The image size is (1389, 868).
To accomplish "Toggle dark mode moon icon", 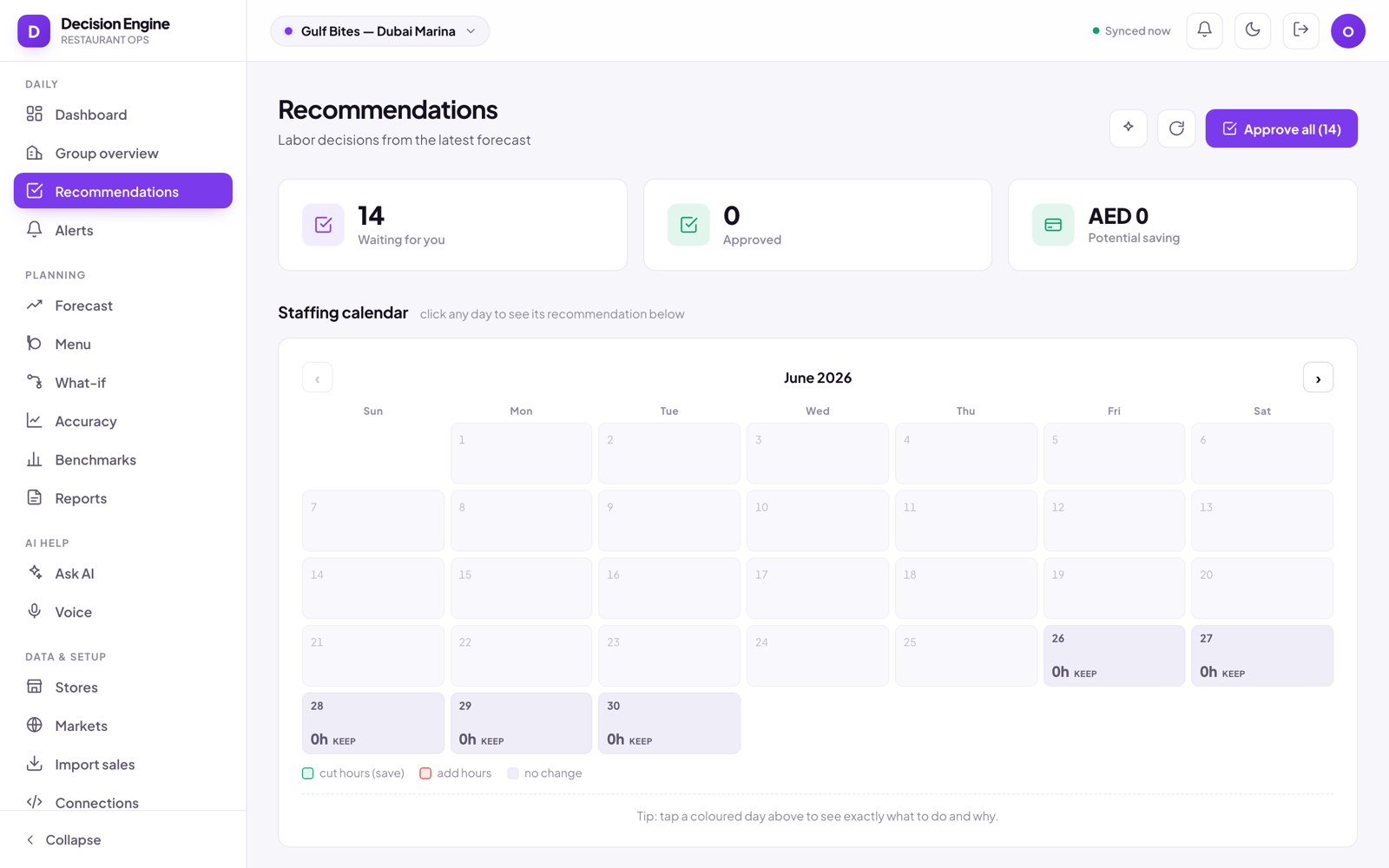I will pyautogui.click(x=1253, y=30).
